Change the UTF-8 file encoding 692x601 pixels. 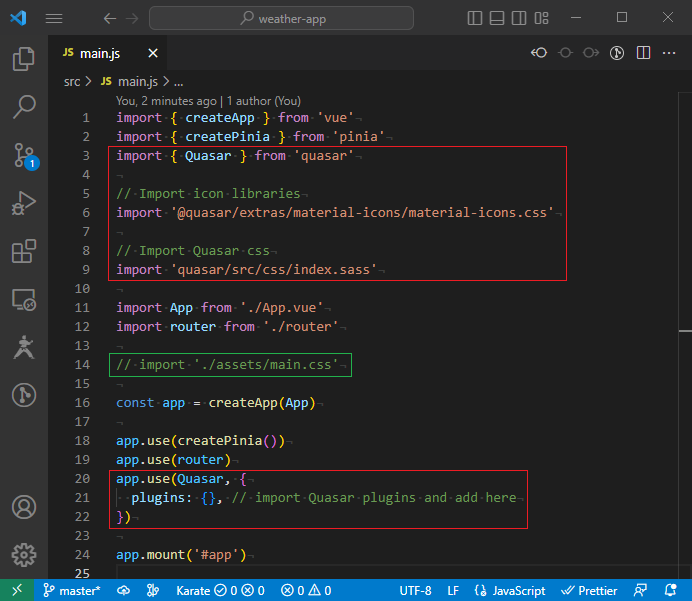[x=415, y=590]
